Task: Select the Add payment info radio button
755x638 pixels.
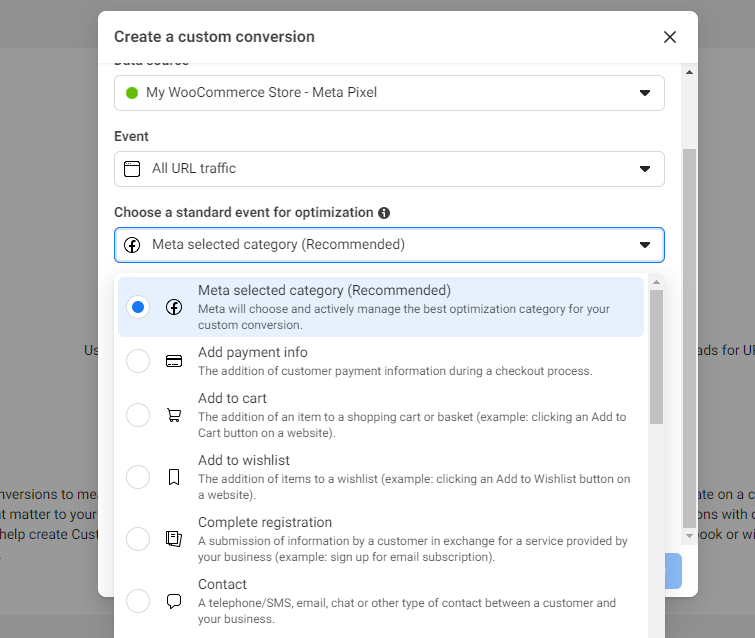Action: (138, 361)
